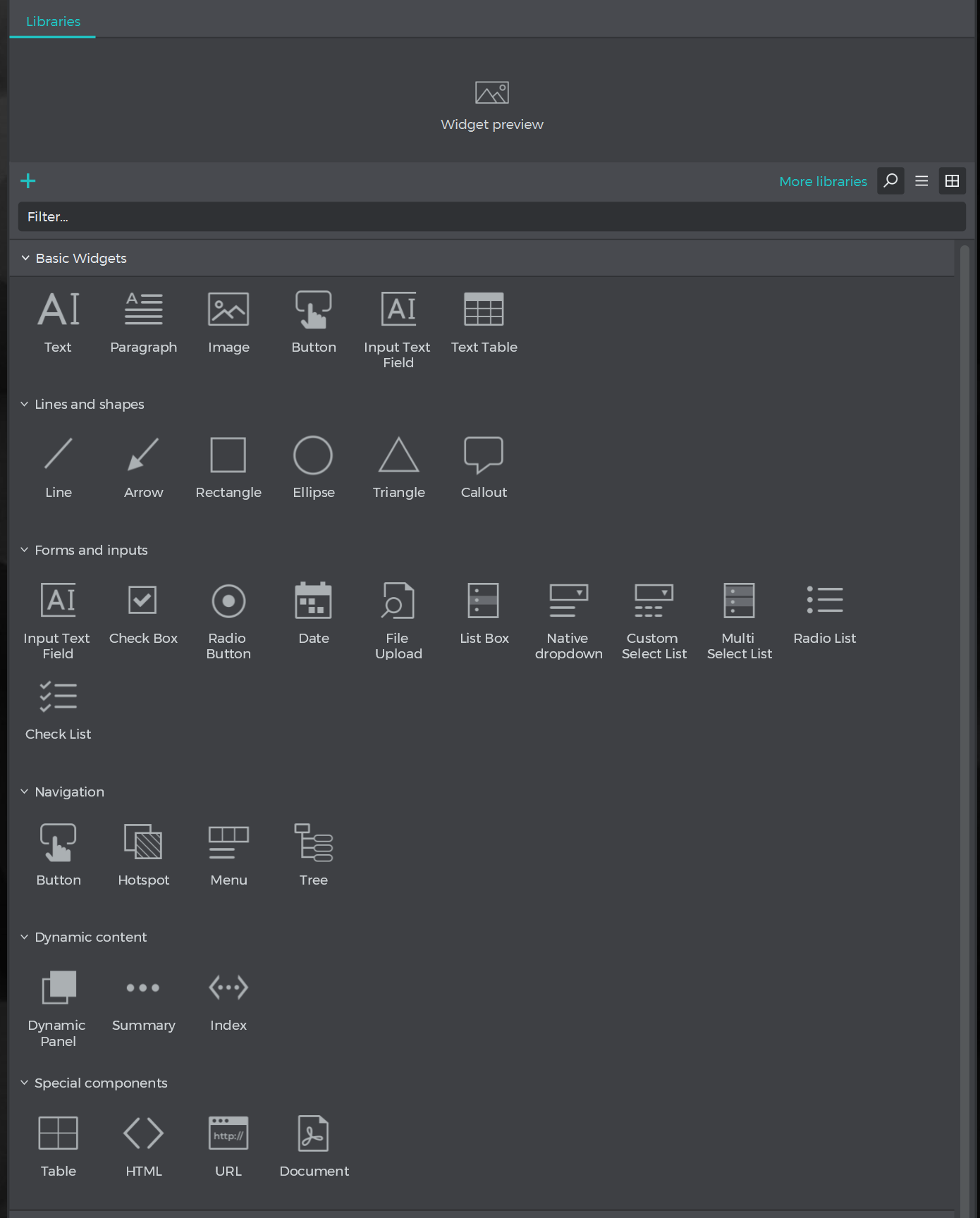Select the Document component icon
Image resolution: width=980 pixels, height=1218 pixels.
point(314,1133)
